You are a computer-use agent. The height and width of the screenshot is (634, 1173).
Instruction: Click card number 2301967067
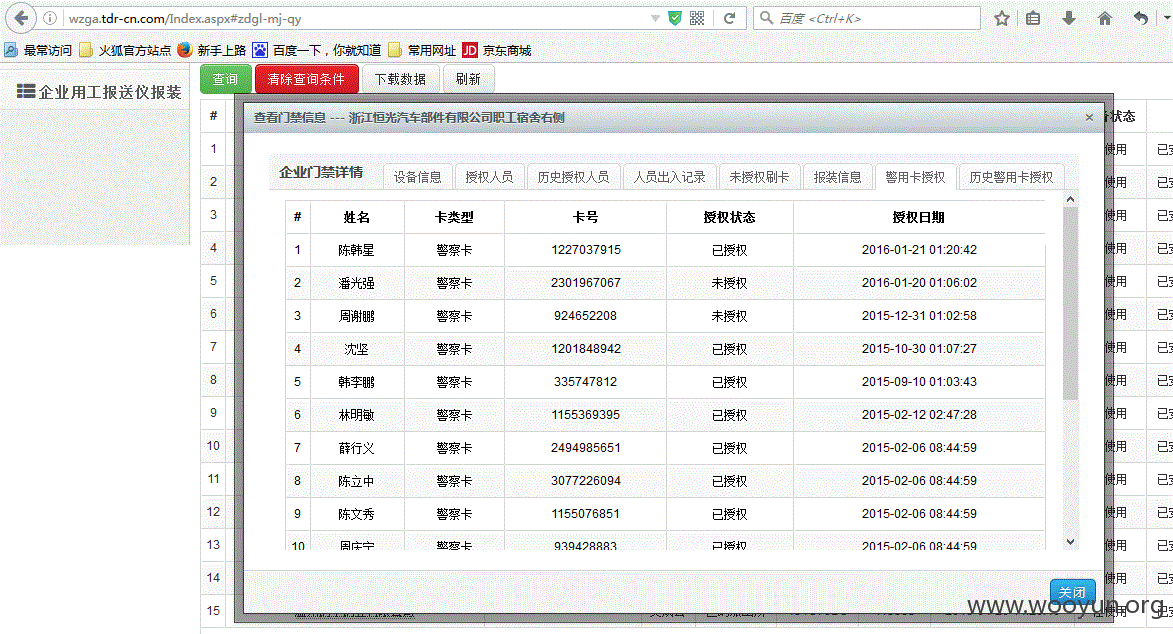pyautogui.click(x=586, y=283)
